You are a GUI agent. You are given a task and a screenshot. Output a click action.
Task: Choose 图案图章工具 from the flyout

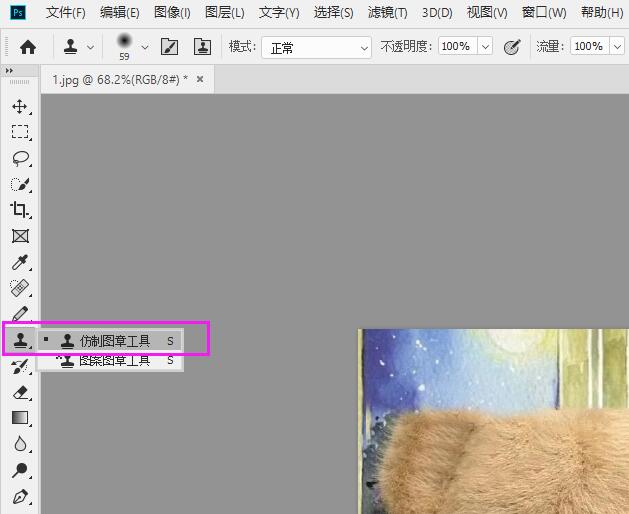coord(110,361)
